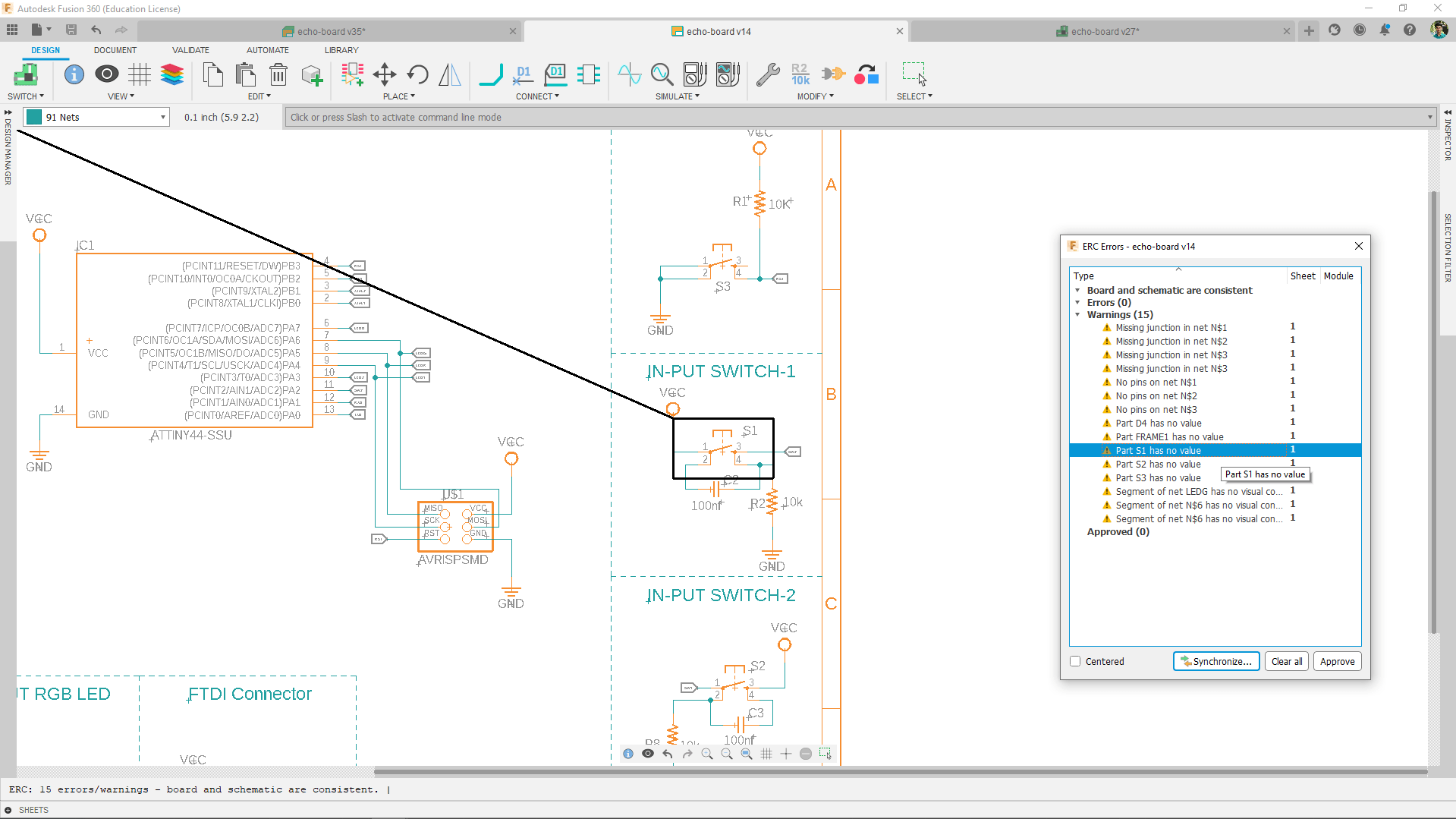Image resolution: width=1456 pixels, height=819 pixels.
Task: Close the ERC Errors dialog
Action: coord(1358,246)
